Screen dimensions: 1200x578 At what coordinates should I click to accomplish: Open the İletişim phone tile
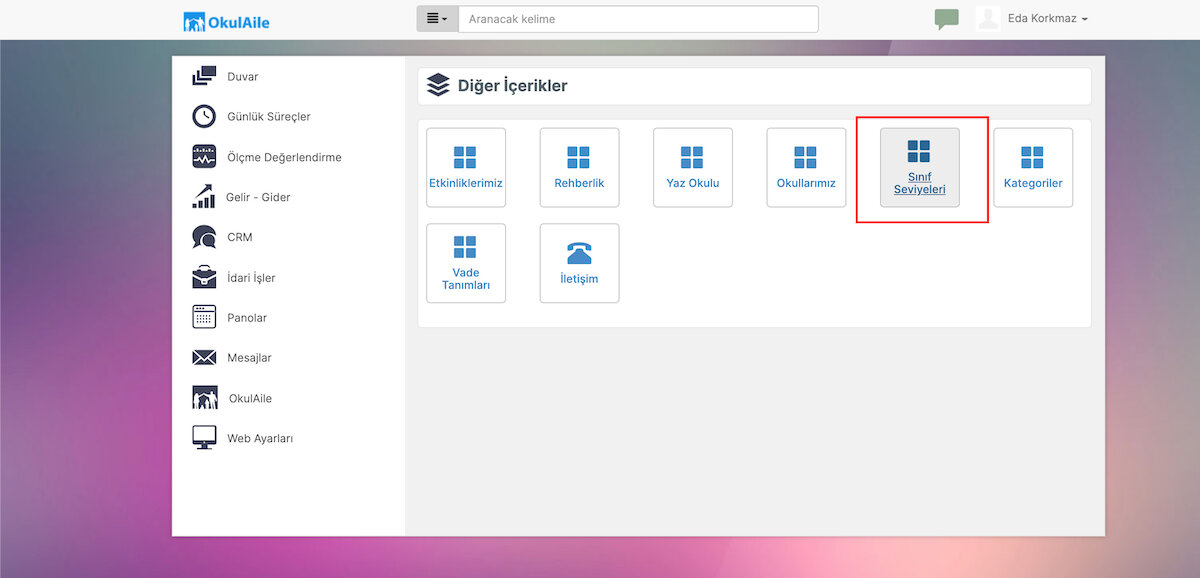click(580, 263)
